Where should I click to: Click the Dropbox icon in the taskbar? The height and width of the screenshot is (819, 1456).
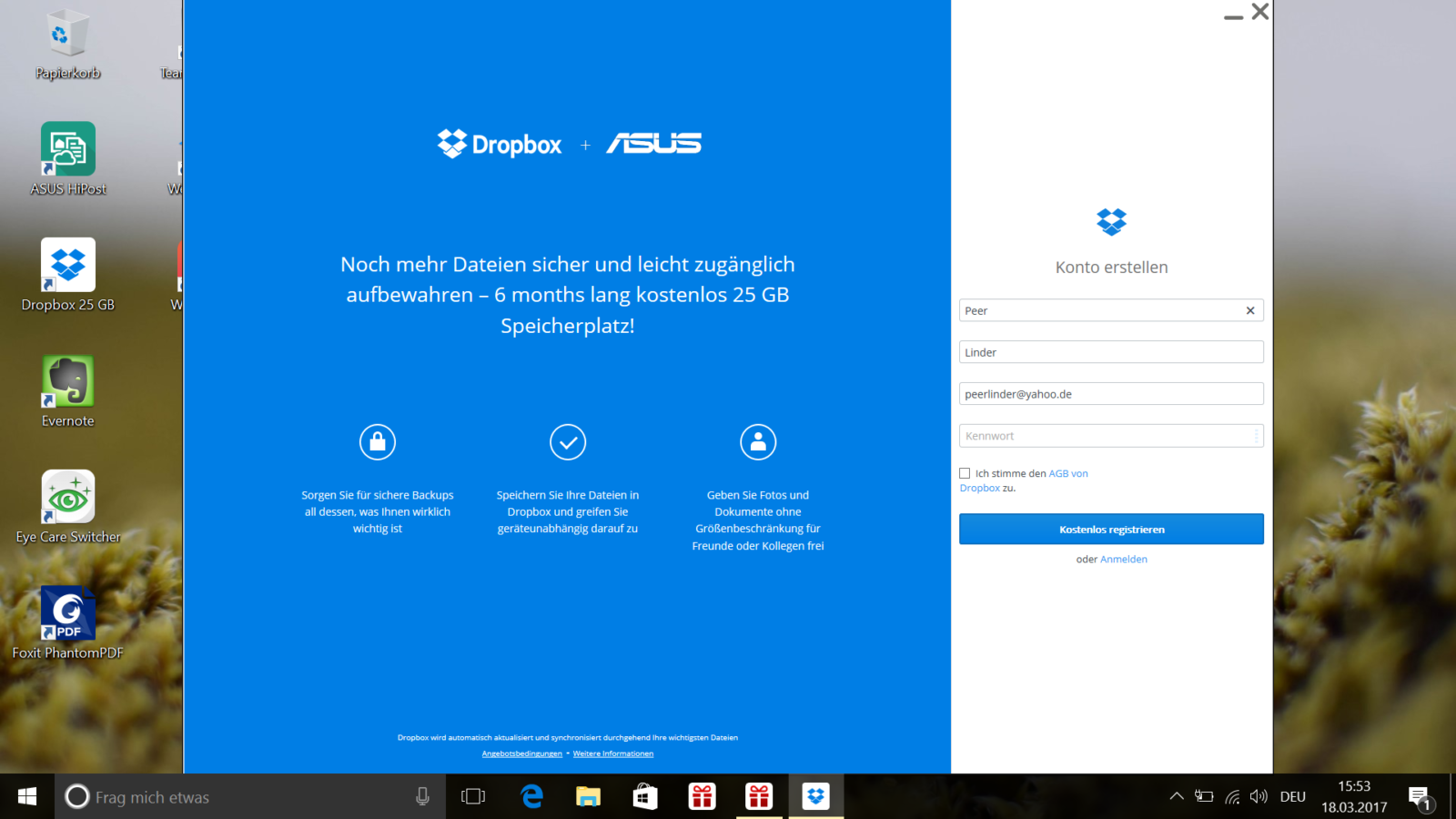tap(815, 797)
